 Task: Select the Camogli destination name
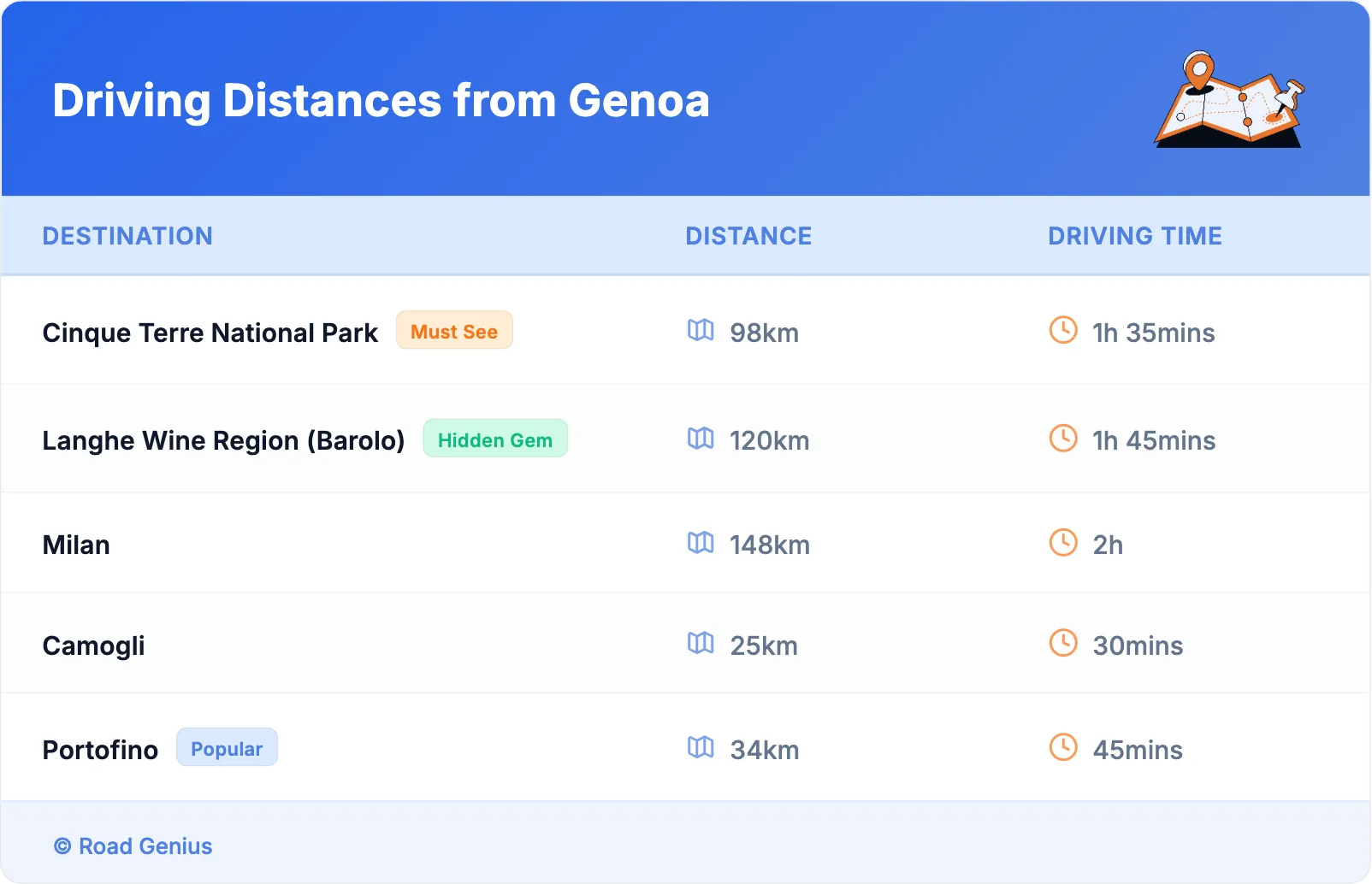pos(94,645)
